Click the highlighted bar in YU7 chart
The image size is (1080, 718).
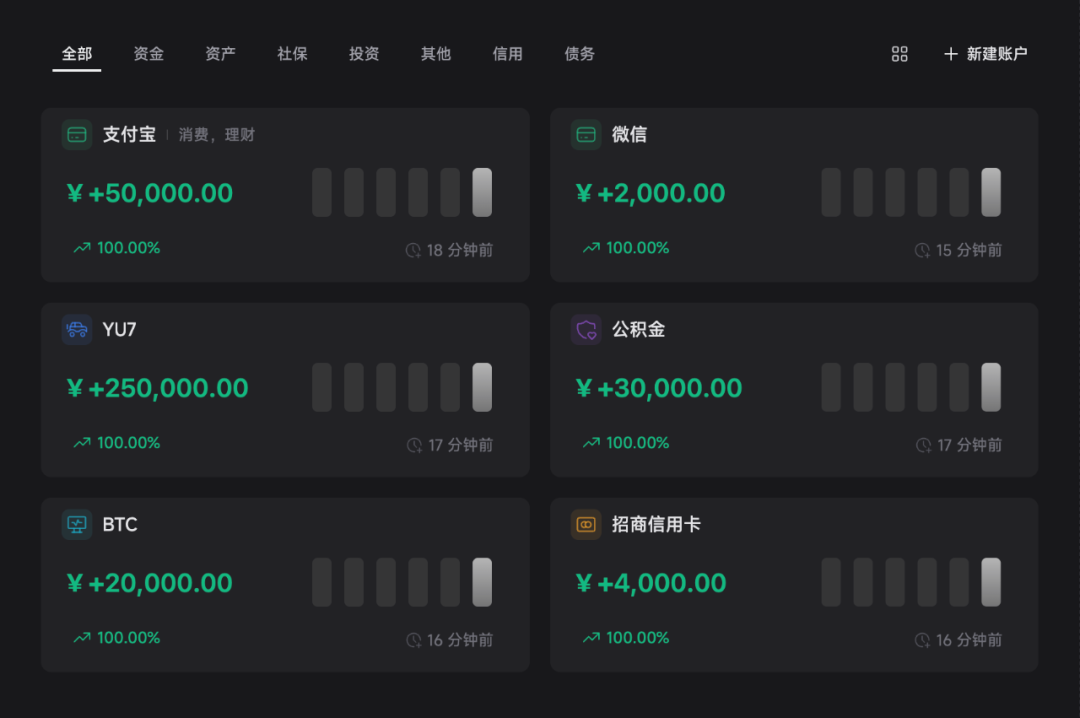pyautogui.click(x=482, y=387)
